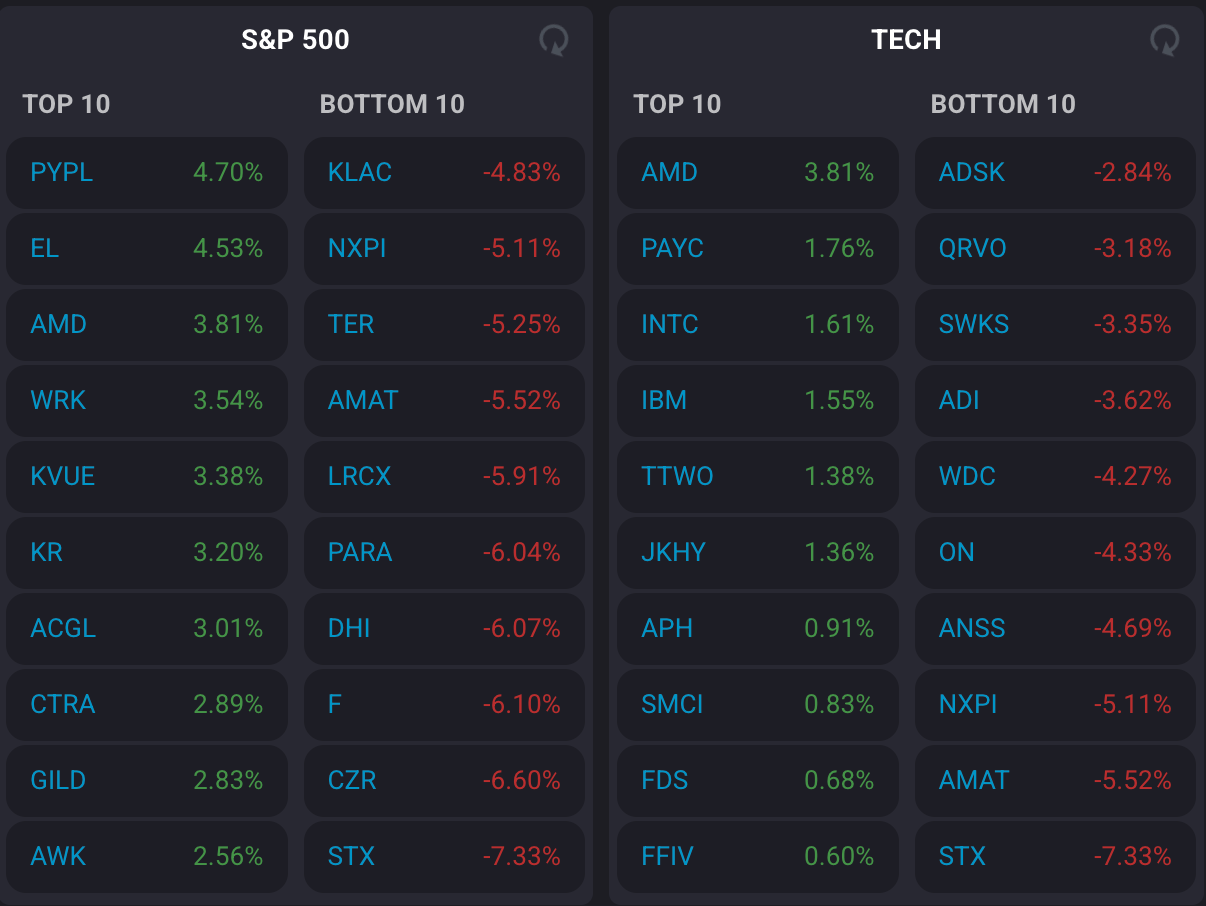Select the WDC ticker

click(x=967, y=476)
